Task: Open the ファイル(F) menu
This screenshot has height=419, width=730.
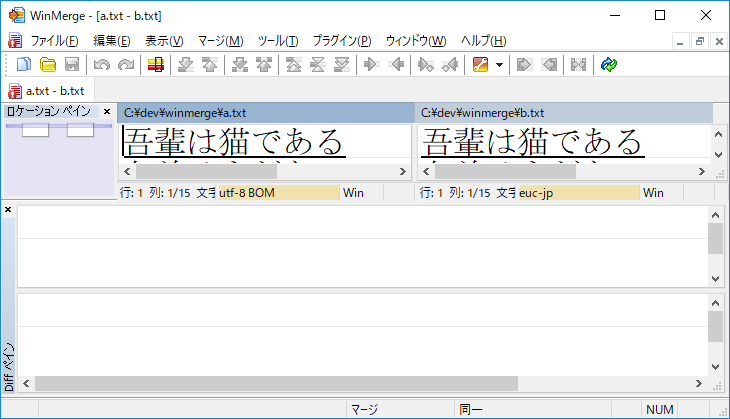Action: tap(54, 41)
